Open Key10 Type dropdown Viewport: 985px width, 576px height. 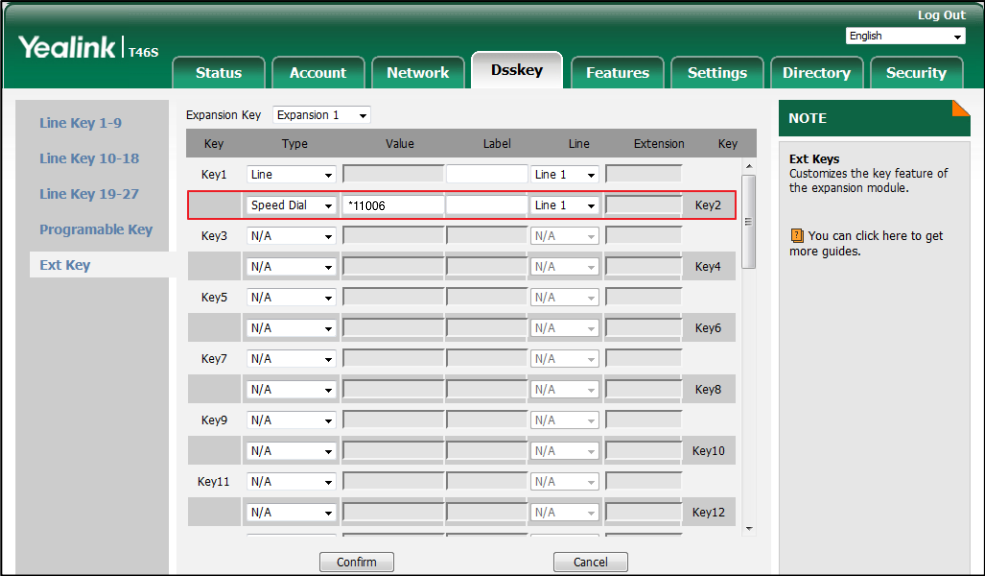[291, 451]
